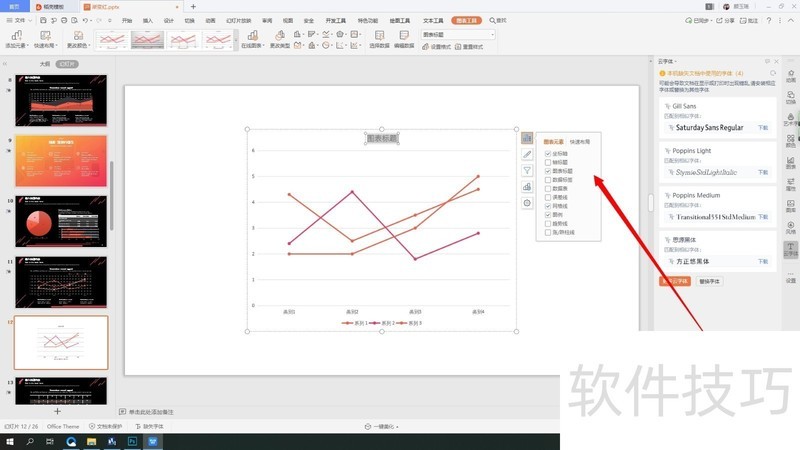Screen dimensions: 800x450
Task: Click the chart style brush icon beside chart
Action: (x=527, y=155)
